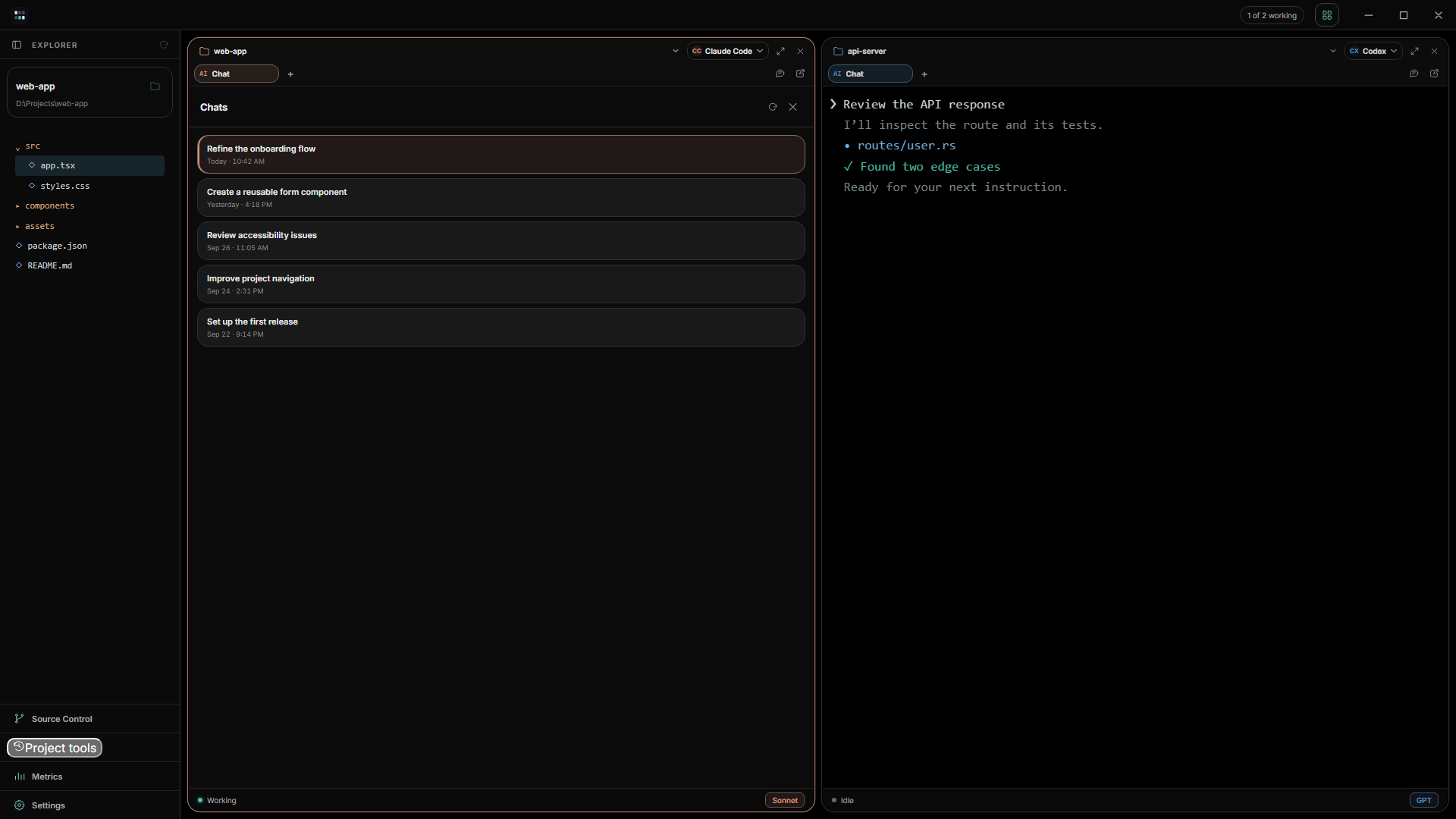Click the Sonnet model badge
This screenshot has height=819, width=1456.
[x=784, y=800]
